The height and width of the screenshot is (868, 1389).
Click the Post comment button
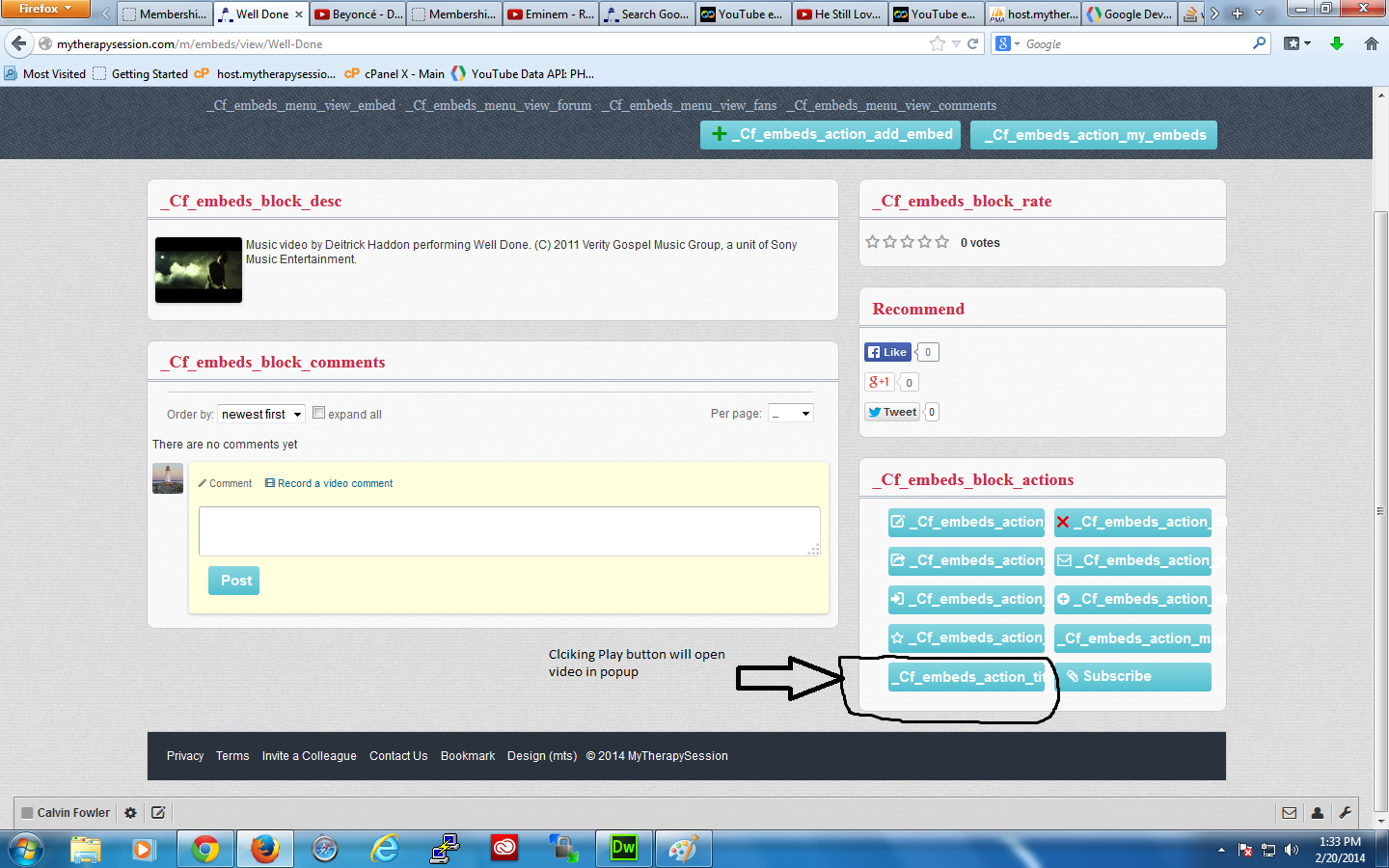tap(234, 581)
